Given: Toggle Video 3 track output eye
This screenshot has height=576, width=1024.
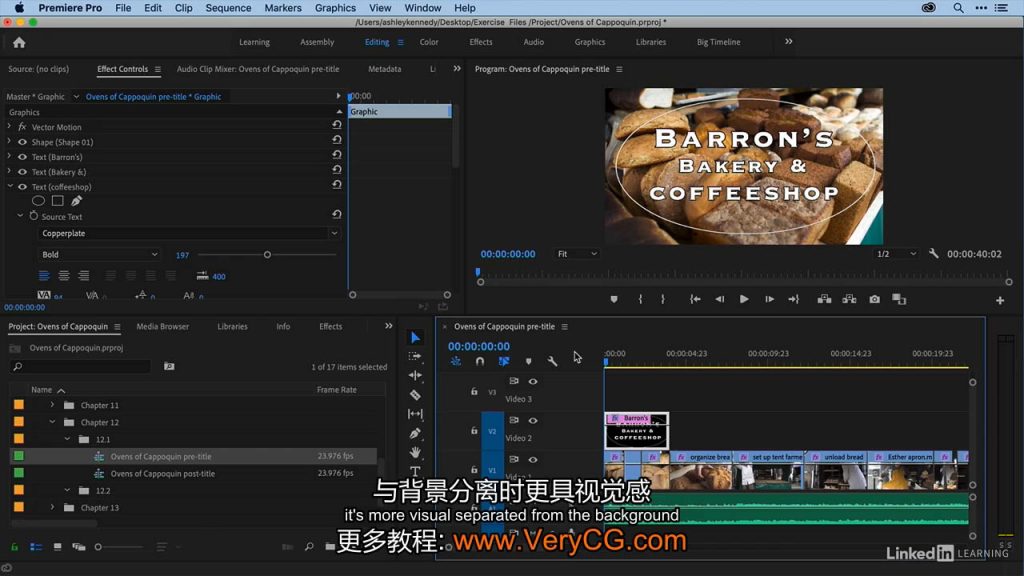Looking at the screenshot, I should [533, 381].
